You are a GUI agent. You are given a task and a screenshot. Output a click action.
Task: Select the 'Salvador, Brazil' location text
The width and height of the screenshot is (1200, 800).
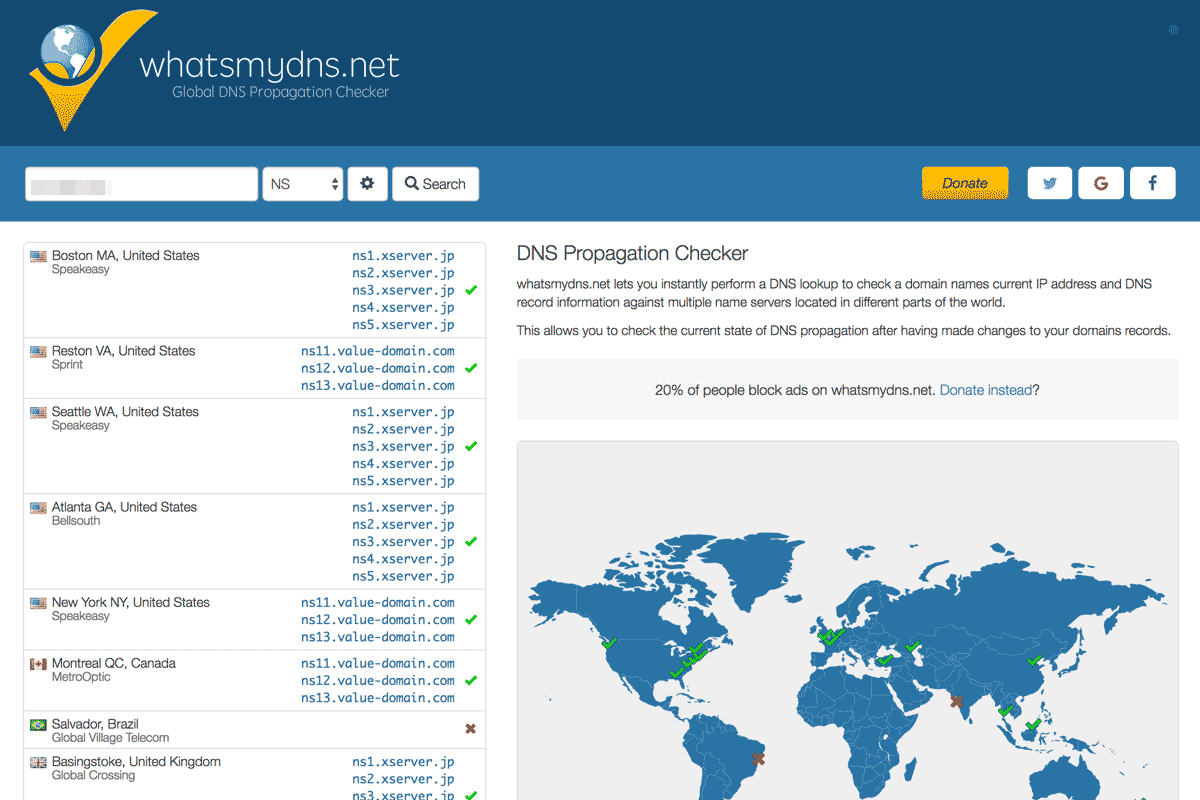coord(95,724)
